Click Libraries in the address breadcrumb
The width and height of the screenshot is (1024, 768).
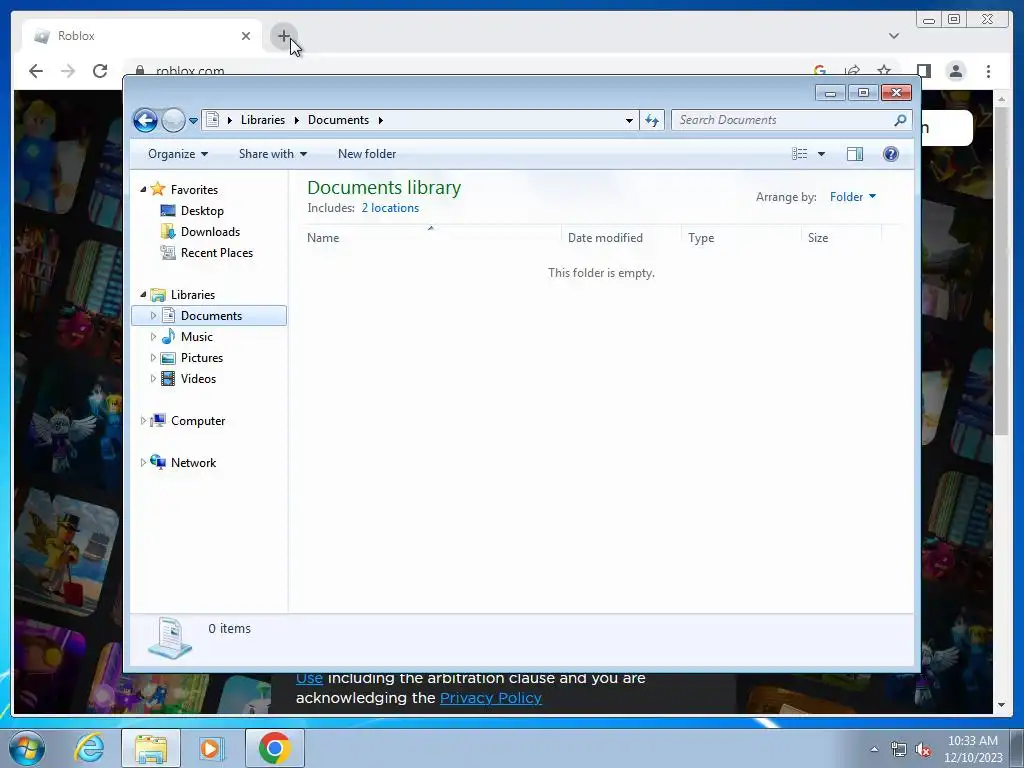coord(263,120)
